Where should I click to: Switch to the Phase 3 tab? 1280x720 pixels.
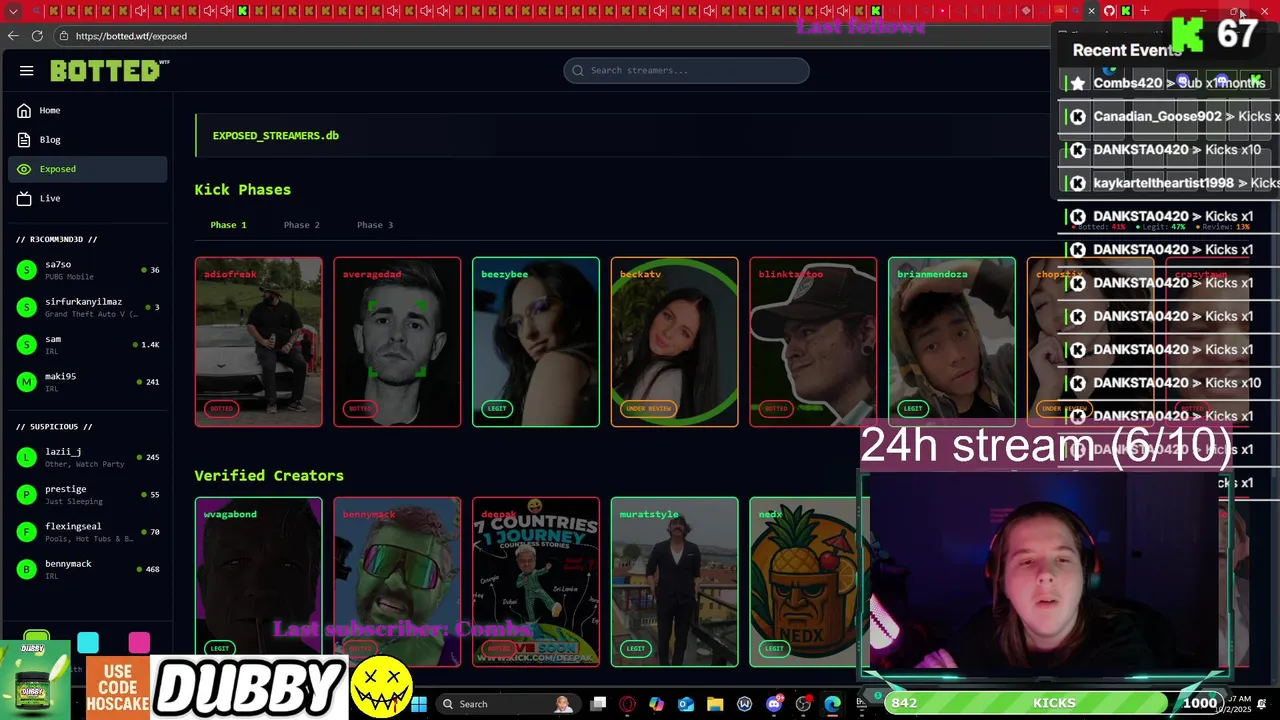click(375, 225)
